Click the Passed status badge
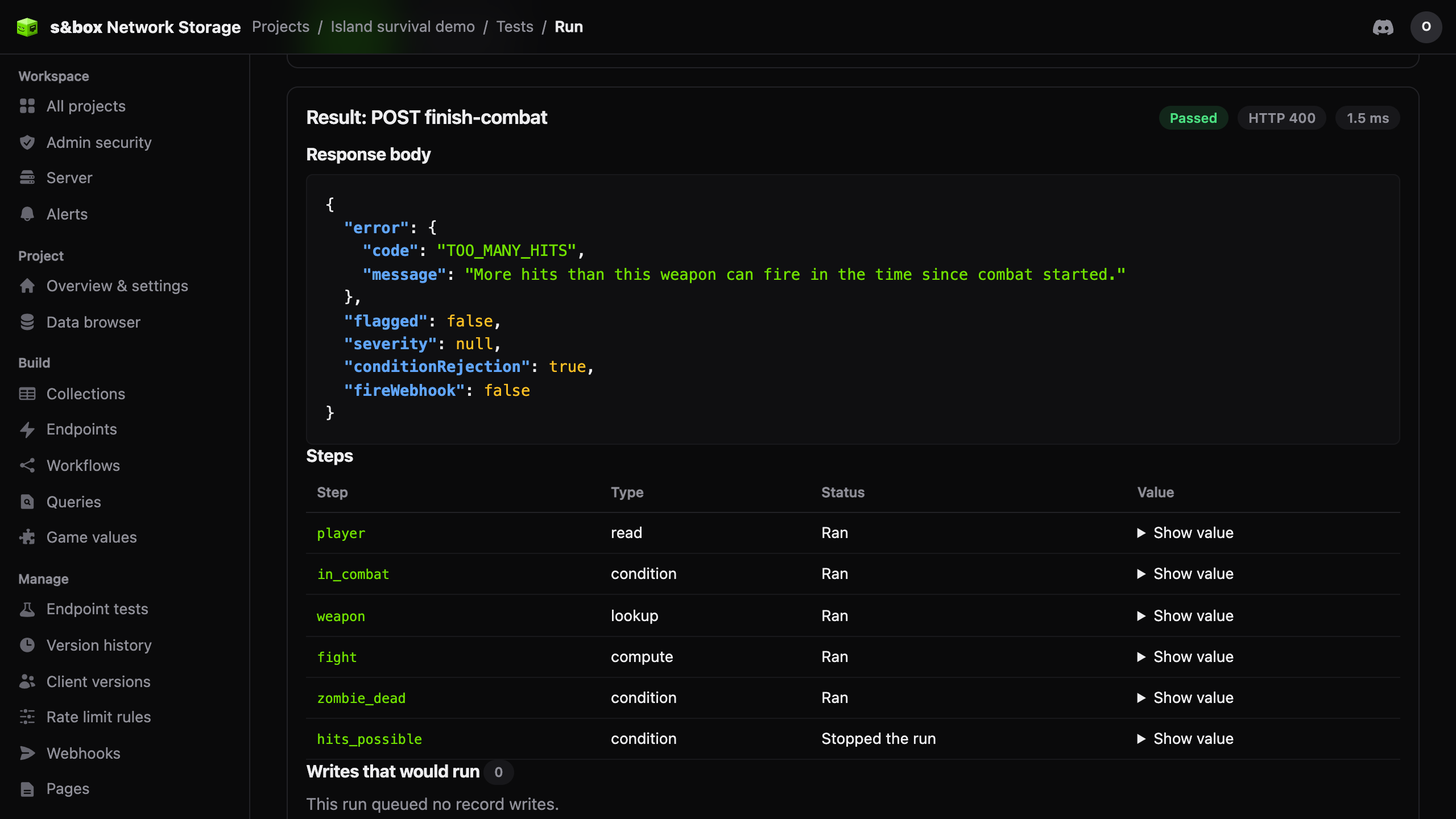Screen dimensions: 1456x819 tap(1193, 118)
